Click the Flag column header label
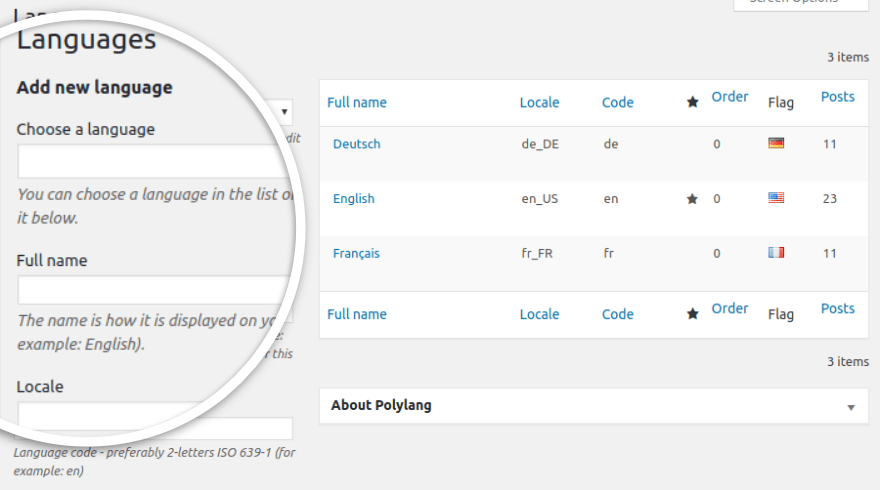Image resolution: width=880 pixels, height=490 pixels. pyautogui.click(x=781, y=103)
